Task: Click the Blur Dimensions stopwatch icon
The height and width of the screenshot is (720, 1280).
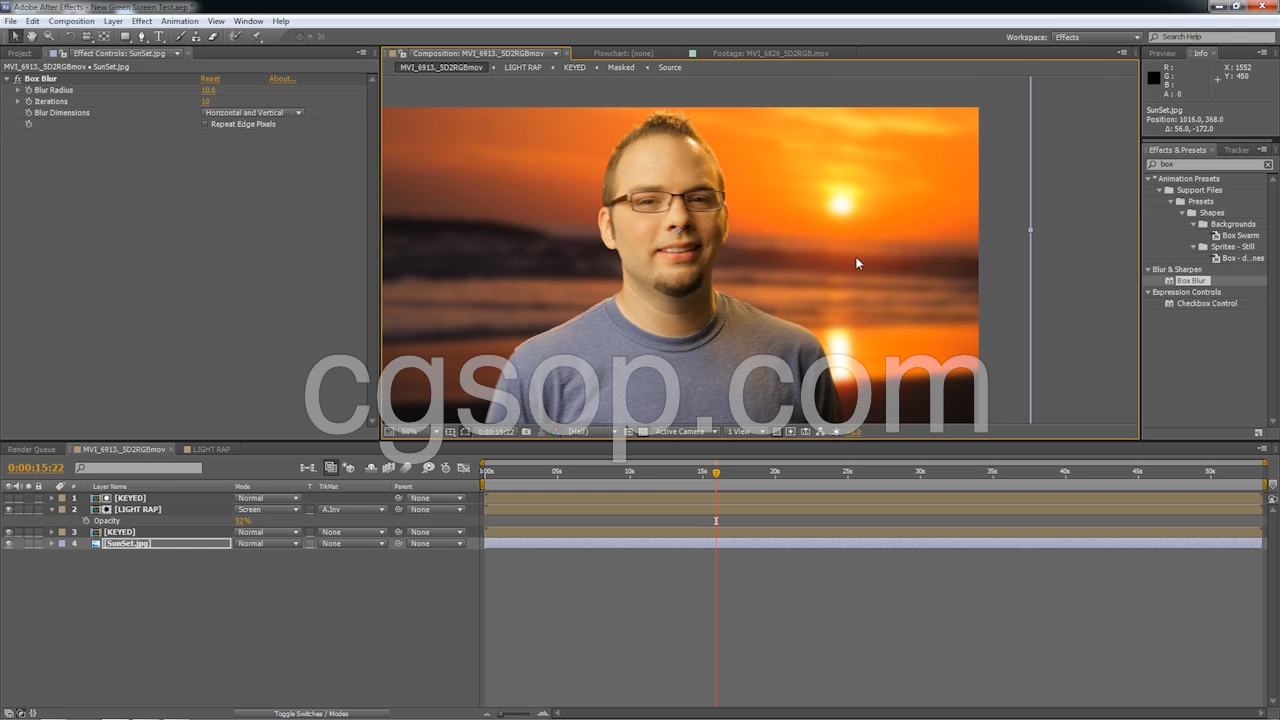Action: point(28,113)
